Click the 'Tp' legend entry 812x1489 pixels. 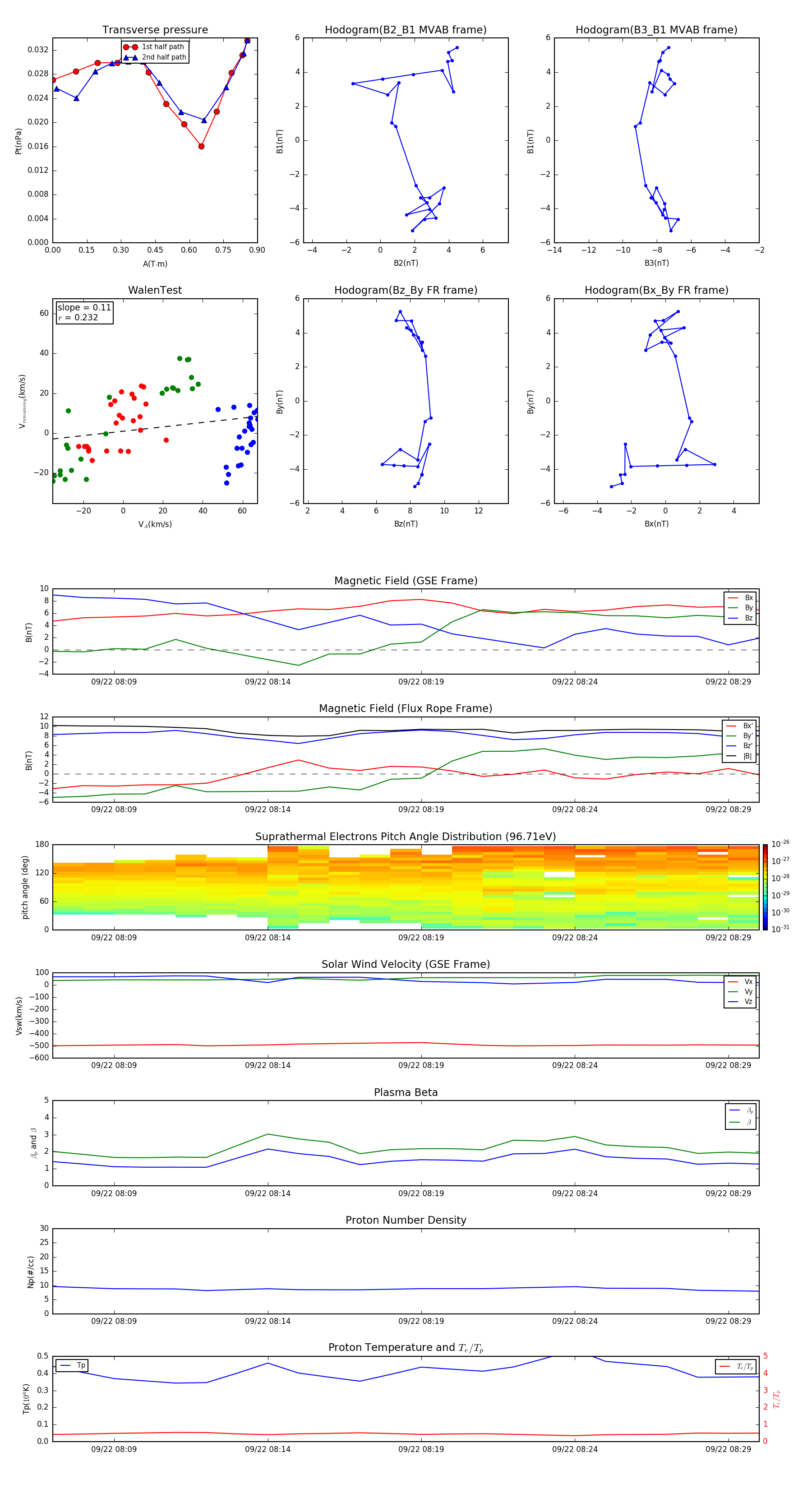click(72, 1366)
